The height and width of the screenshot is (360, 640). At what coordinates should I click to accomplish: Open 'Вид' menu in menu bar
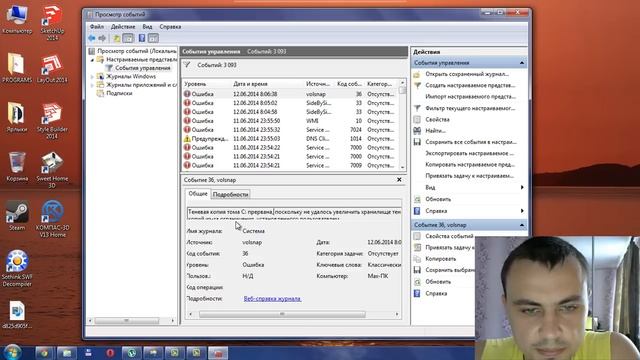click(x=147, y=27)
